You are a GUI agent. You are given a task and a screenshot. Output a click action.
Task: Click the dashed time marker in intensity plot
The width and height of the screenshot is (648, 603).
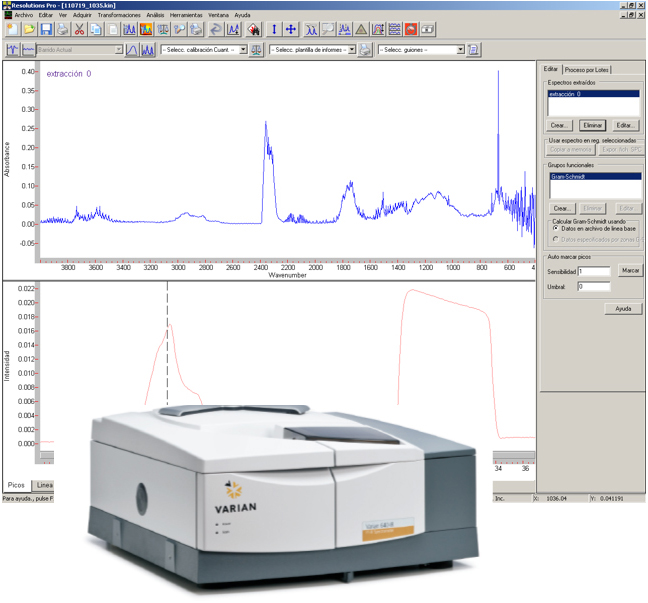pyautogui.click(x=167, y=343)
